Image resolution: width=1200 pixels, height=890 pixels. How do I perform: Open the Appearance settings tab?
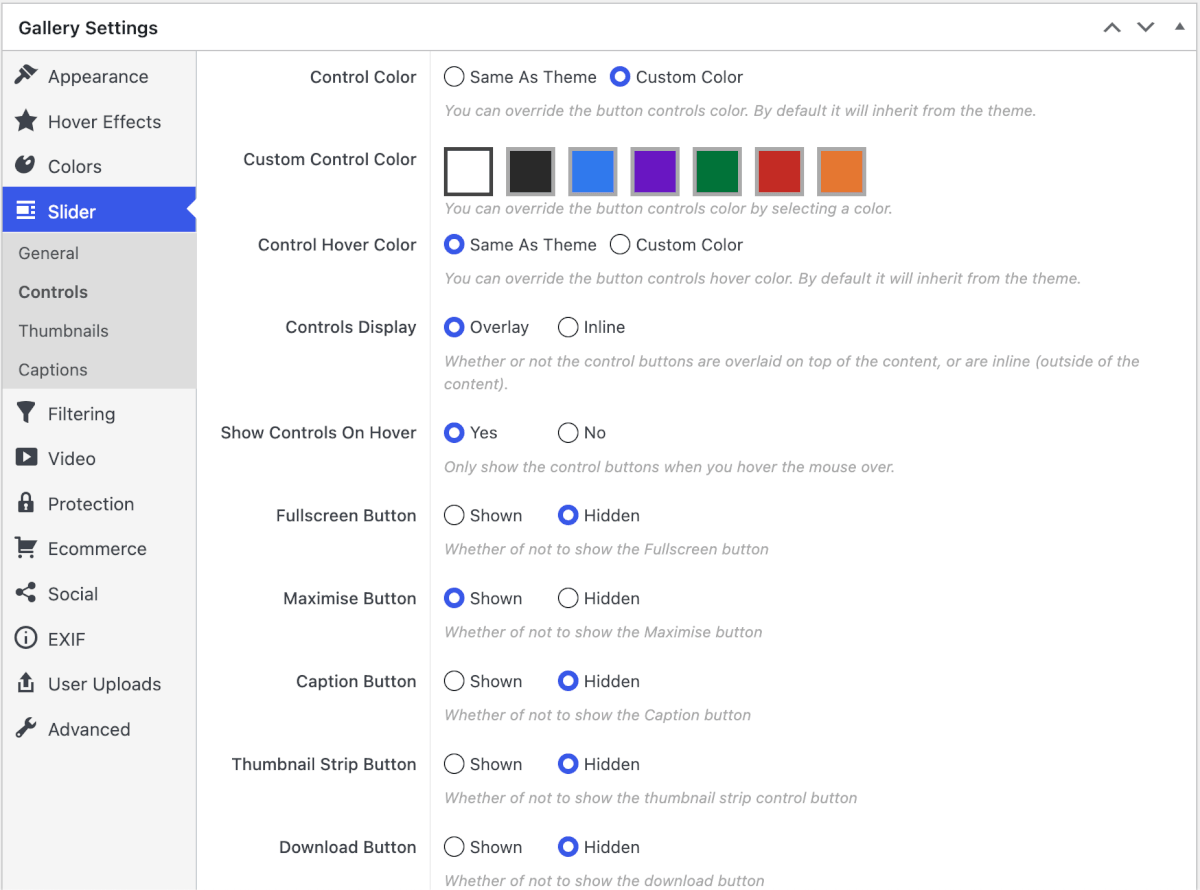click(x=99, y=76)
